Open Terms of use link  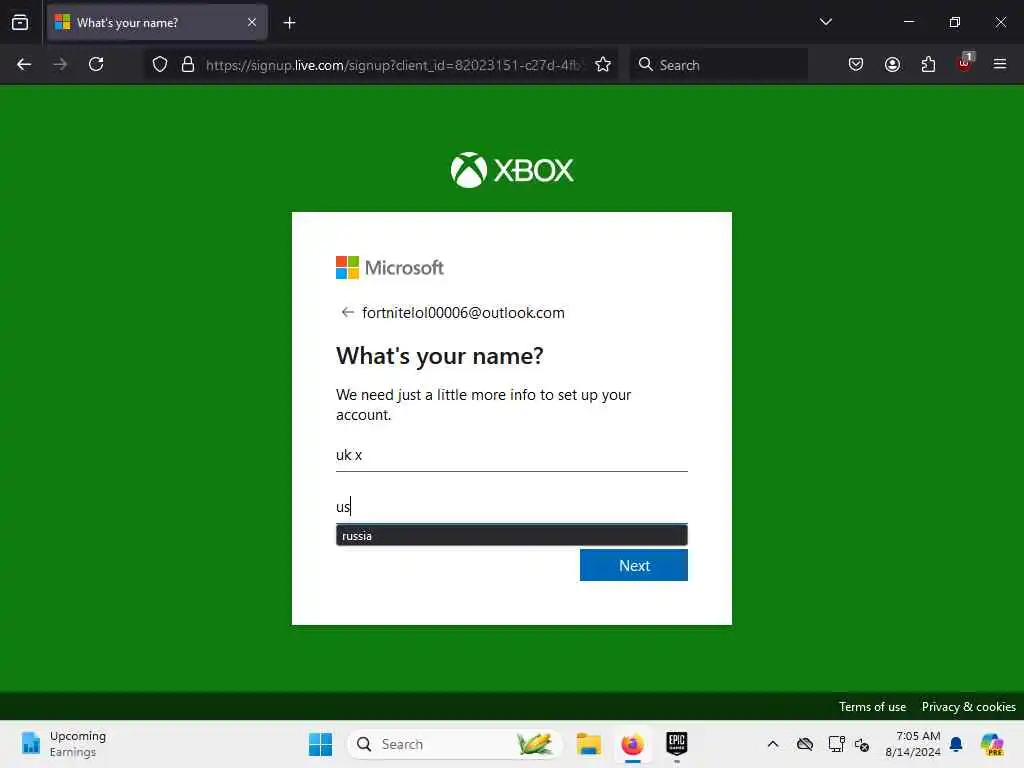[872, 707]
